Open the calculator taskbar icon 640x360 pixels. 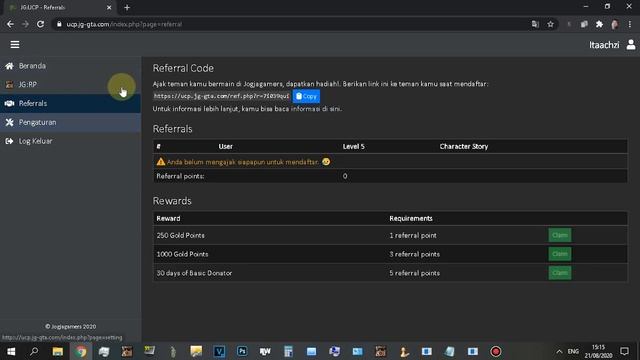pyautogui.click(x=288, y=351)
